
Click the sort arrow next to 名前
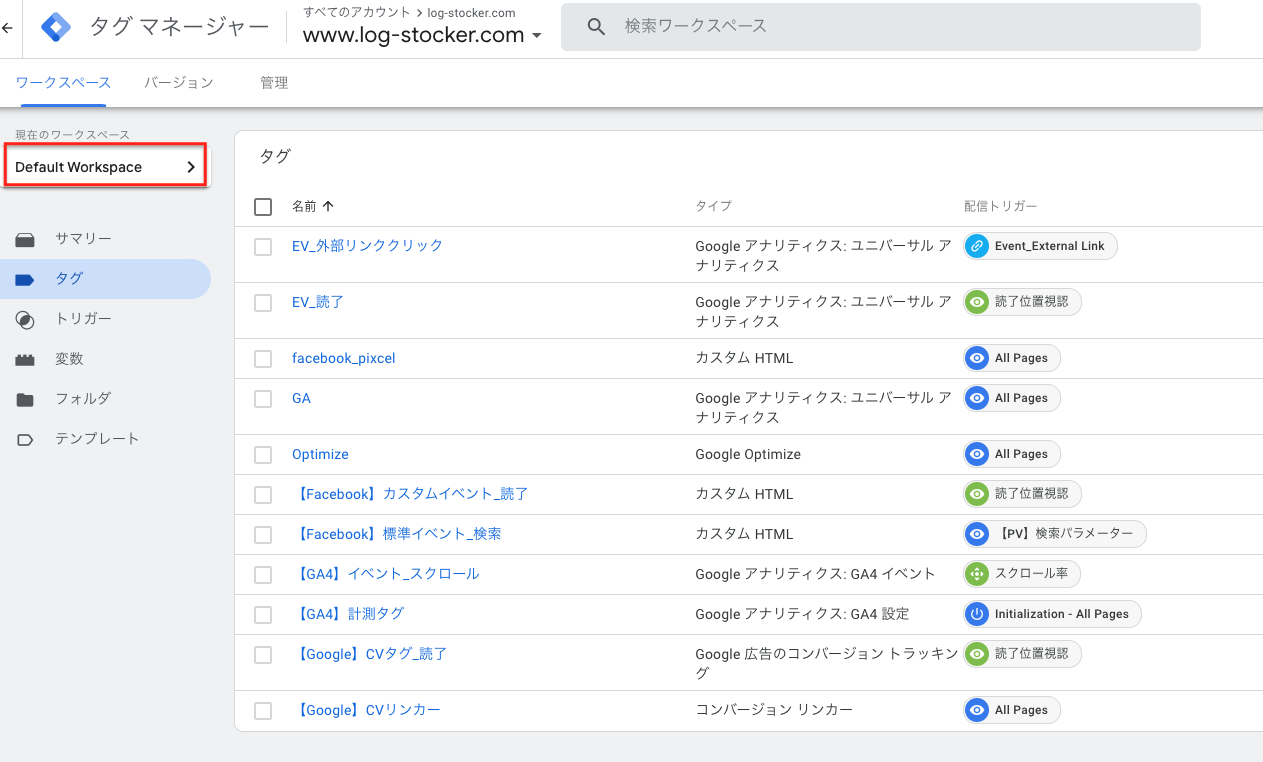[328, 206]
